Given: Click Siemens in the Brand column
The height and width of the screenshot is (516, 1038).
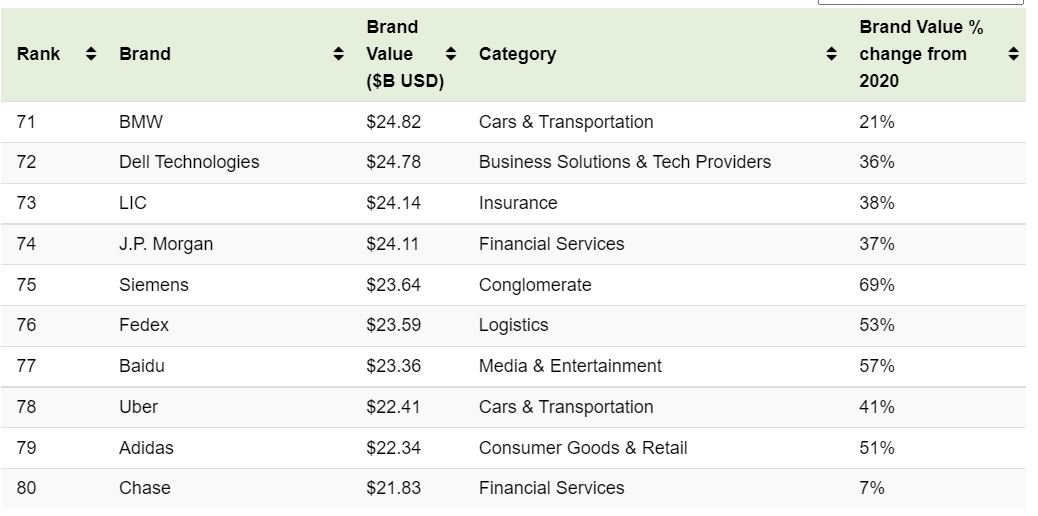Looking at the screenshot, I should point(153,285).
